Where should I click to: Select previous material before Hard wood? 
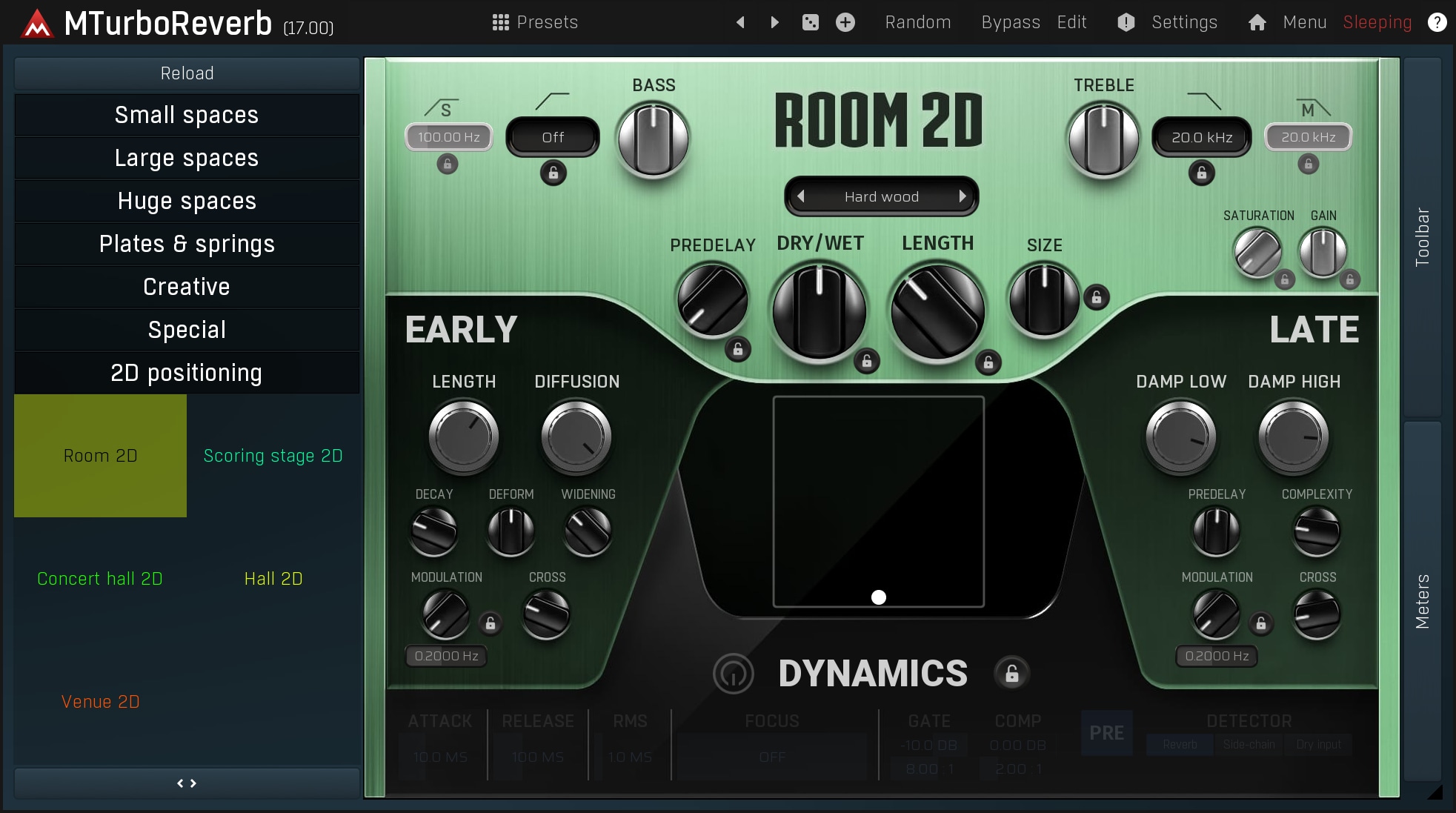[x=800, y=196]
